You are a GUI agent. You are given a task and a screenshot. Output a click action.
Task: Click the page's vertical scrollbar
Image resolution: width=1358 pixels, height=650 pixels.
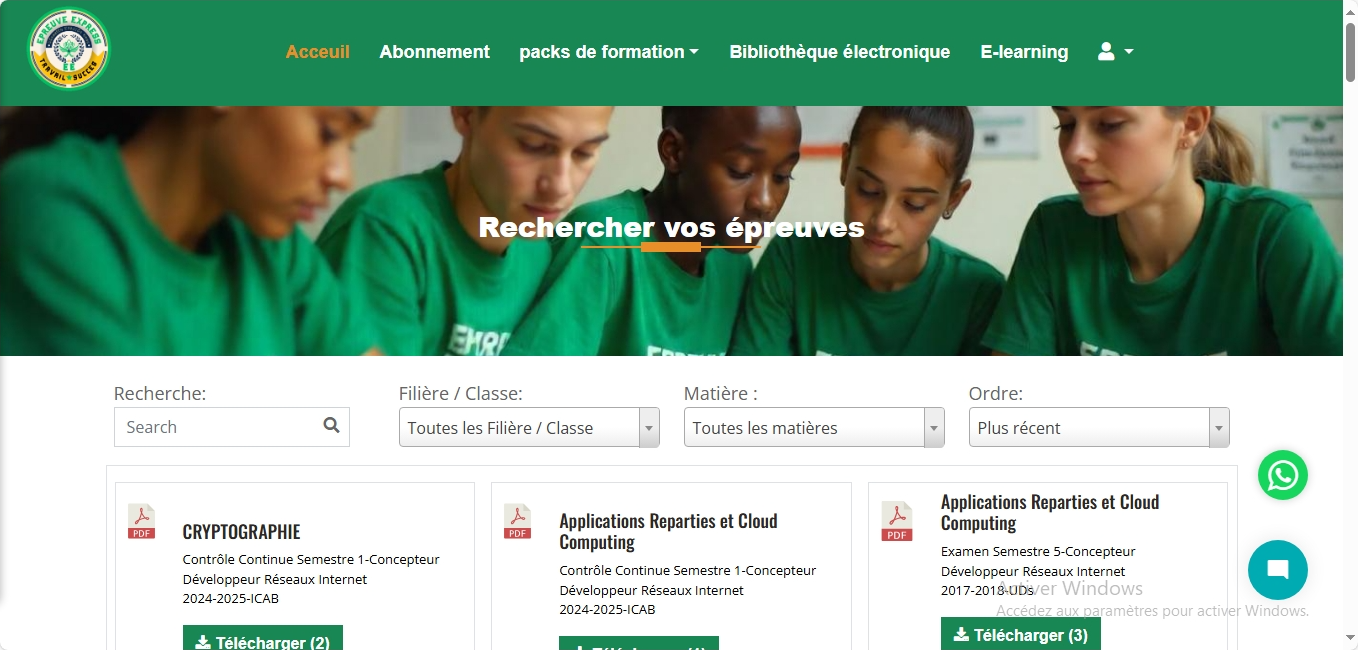(1350, 325)
